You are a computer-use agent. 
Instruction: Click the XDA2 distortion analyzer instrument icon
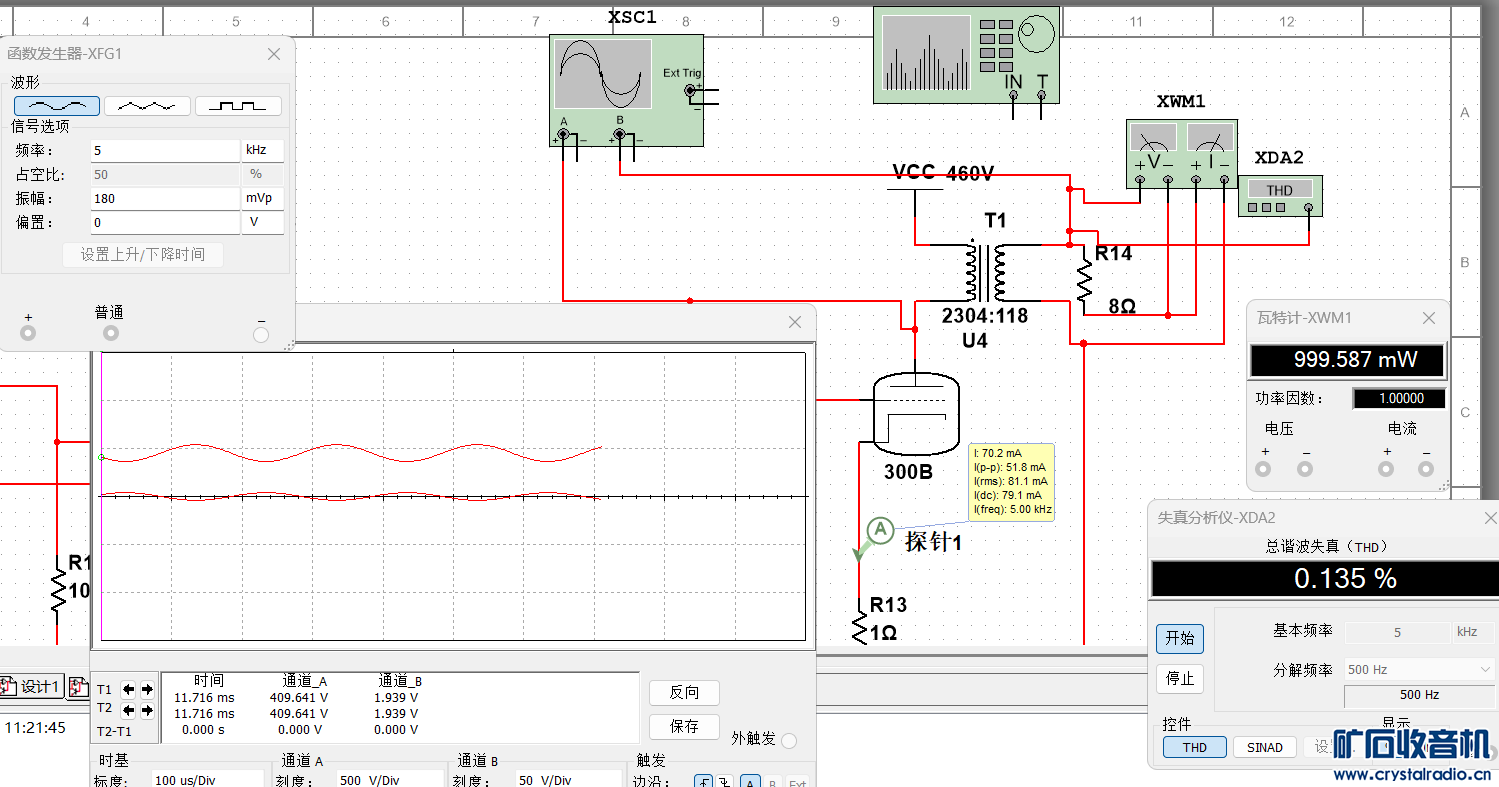point(1280,195)
